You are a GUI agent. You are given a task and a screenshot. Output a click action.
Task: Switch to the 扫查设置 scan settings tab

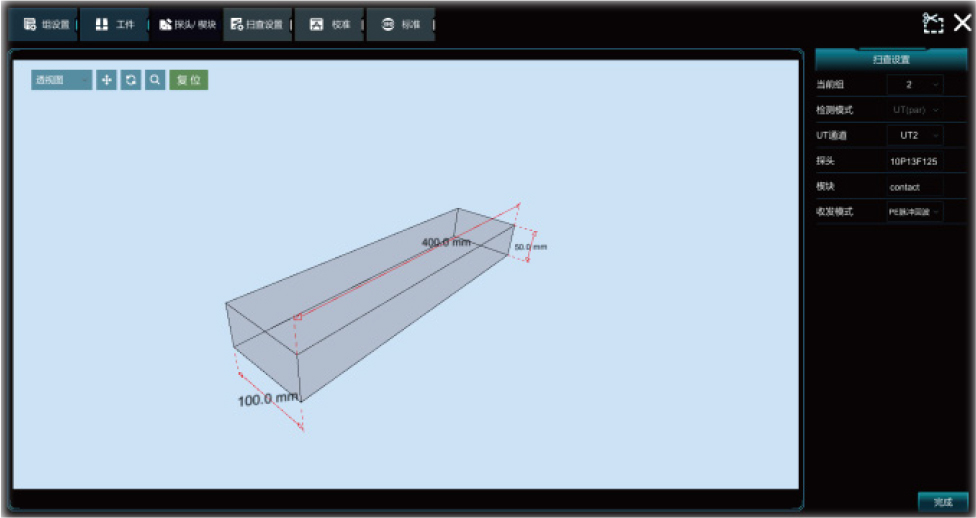(x=258, y=25)
